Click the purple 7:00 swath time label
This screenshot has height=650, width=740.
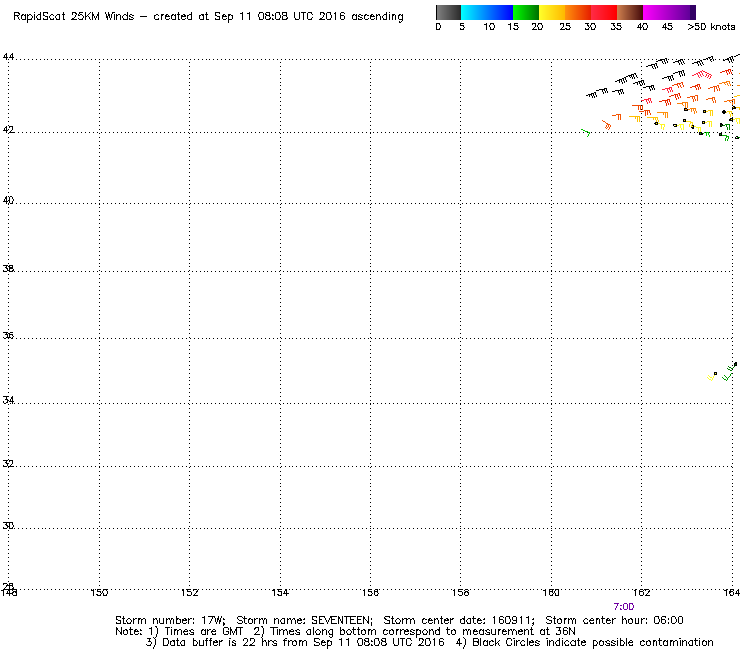(623, 607)
